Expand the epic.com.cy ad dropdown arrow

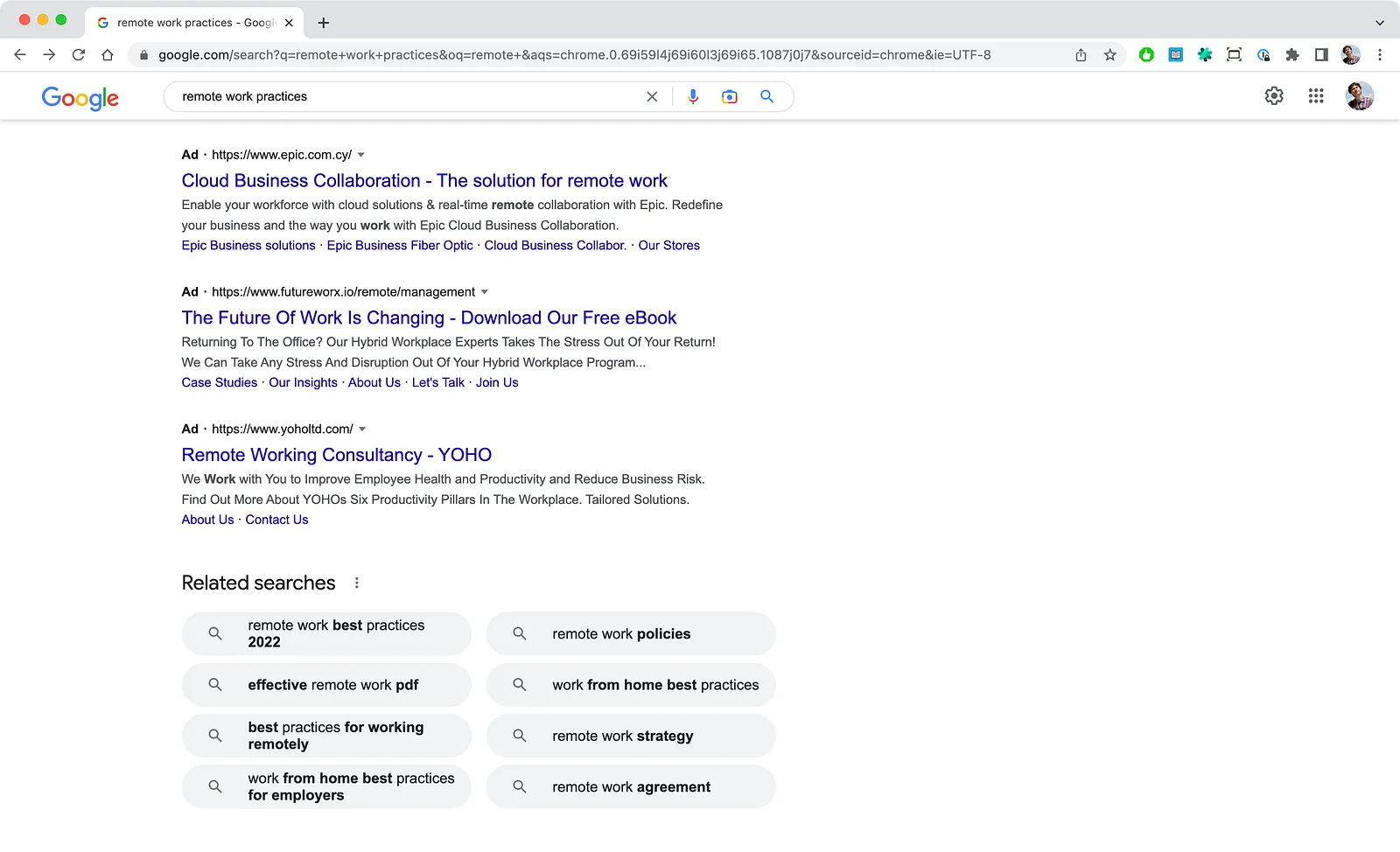tap(361, 155)
